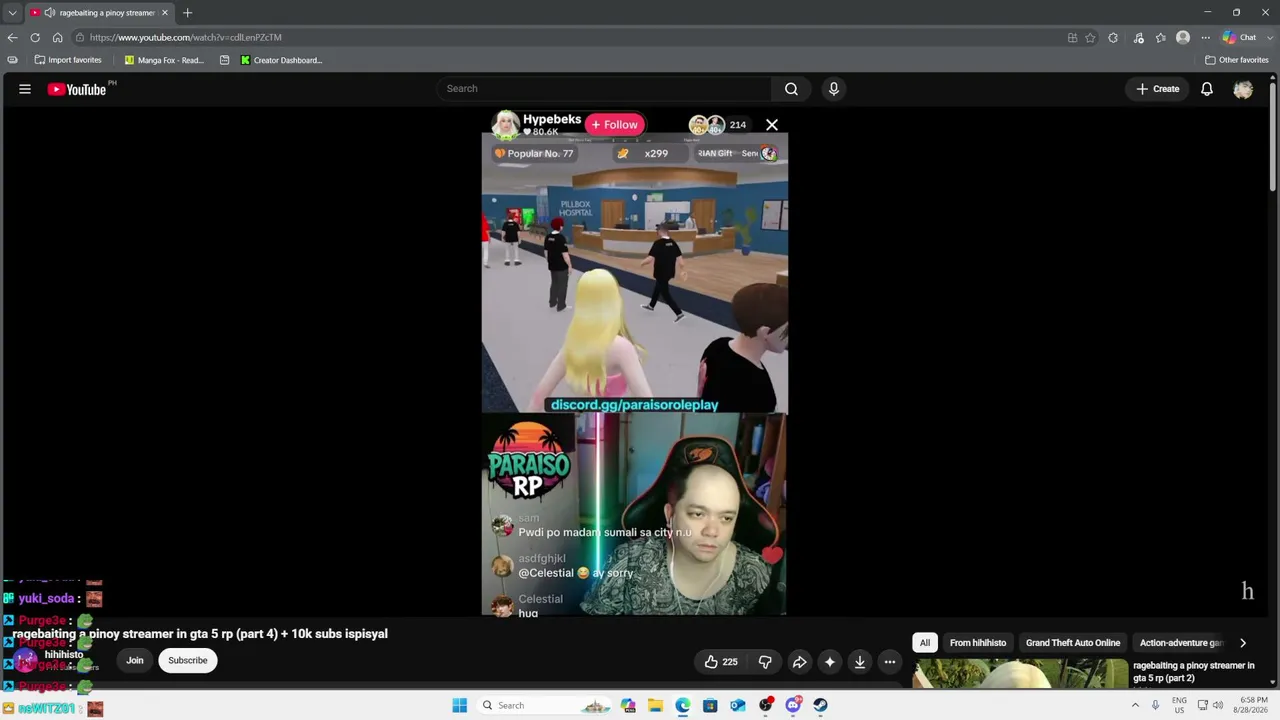Image resolution: width=1280 pixels, height=720 pixels.
Task: Open browser Settings and more menu
Action: [1205, 37]
